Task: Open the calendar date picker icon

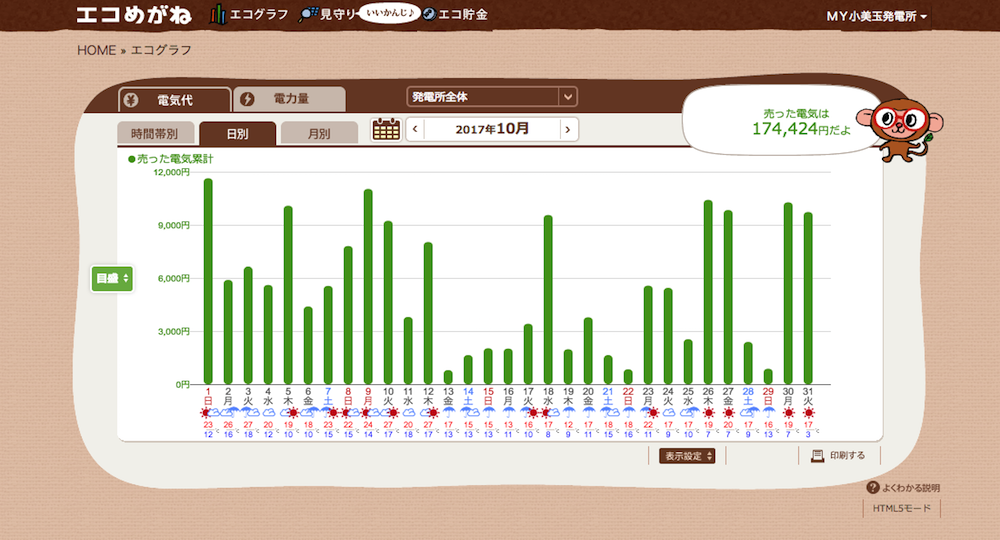Action: tap(386, 130)
